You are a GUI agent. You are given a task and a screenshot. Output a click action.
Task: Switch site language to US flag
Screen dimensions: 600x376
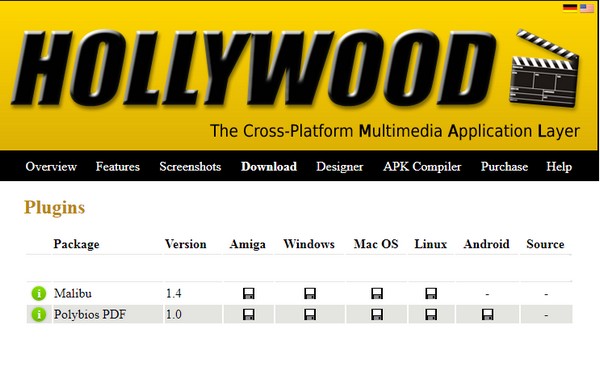pos(587,8)
